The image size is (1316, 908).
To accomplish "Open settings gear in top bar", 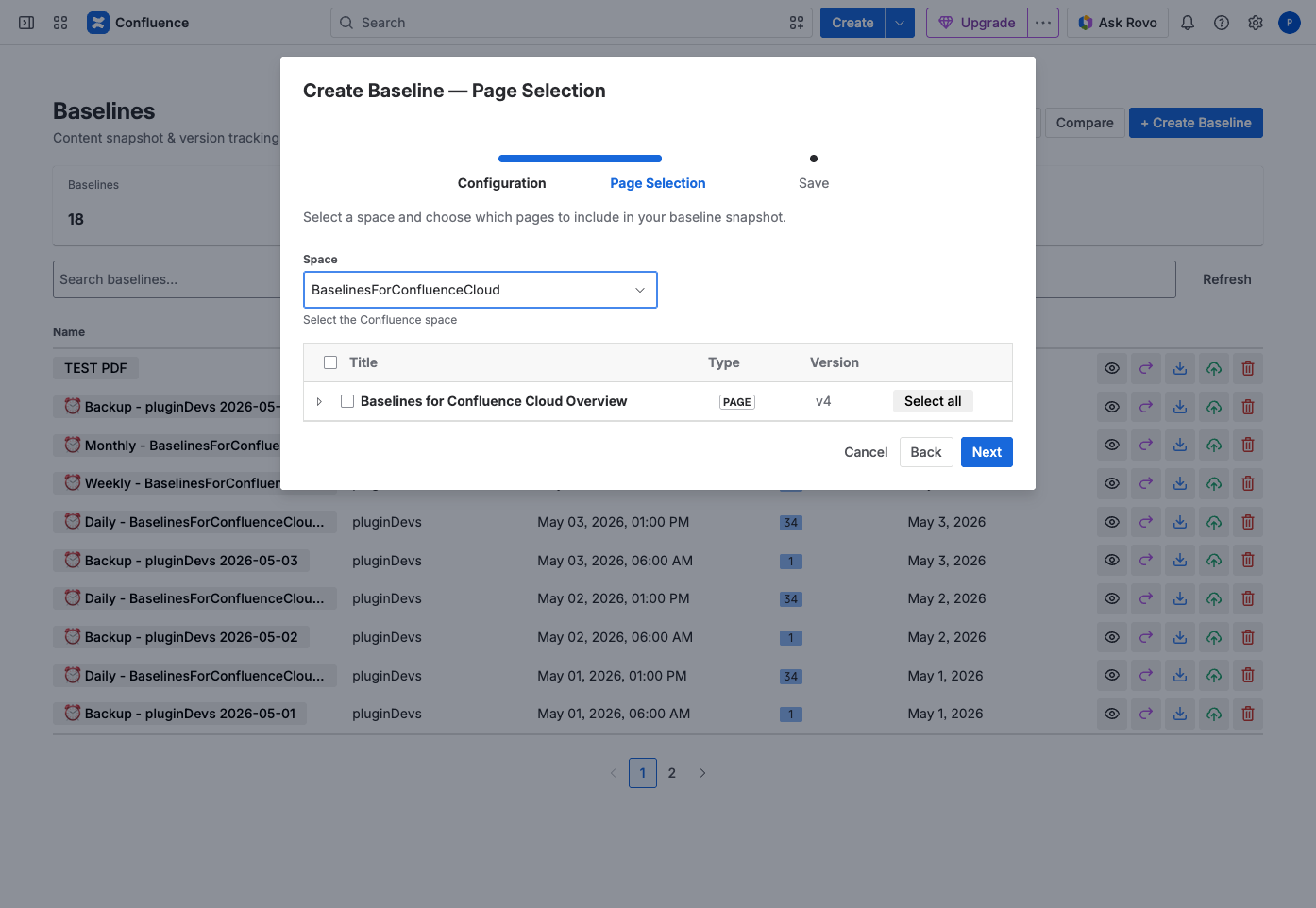I will [x=1256, y=23].
